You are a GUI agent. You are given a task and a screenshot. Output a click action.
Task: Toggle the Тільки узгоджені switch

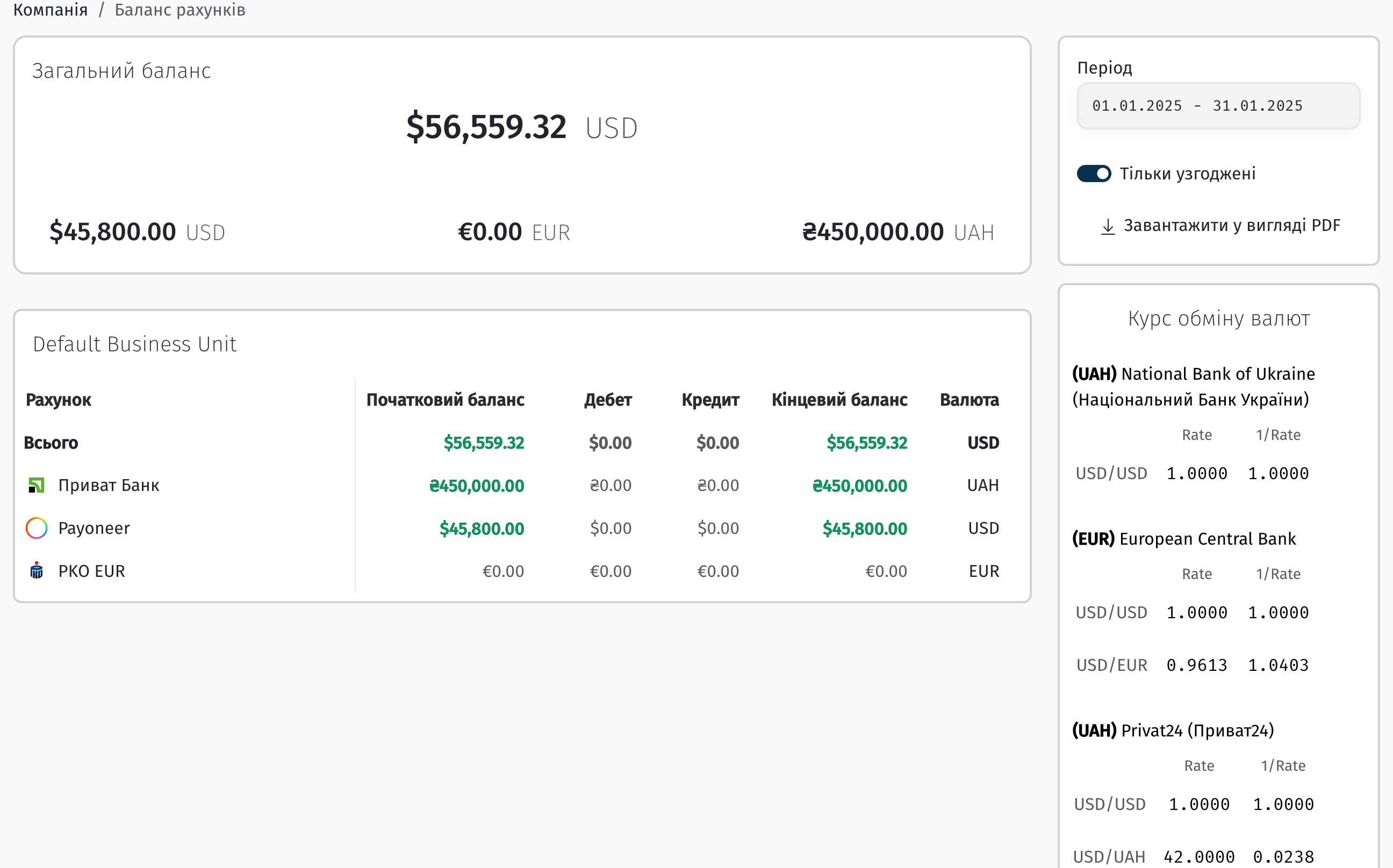click(1093, 173)
